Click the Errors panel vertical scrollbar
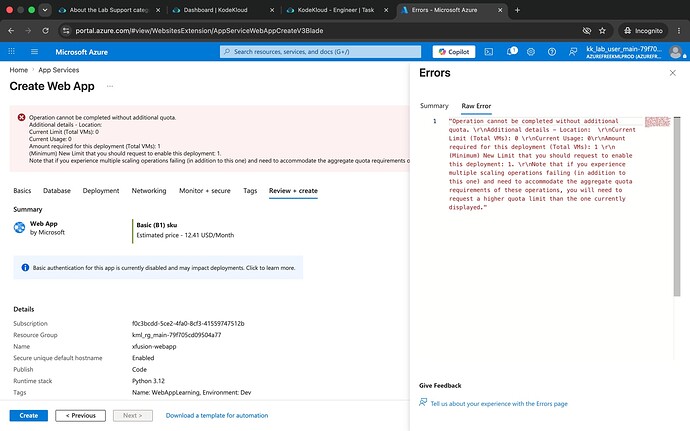The height and width of the screenshot is (431, 690). [x=677, y=207]
